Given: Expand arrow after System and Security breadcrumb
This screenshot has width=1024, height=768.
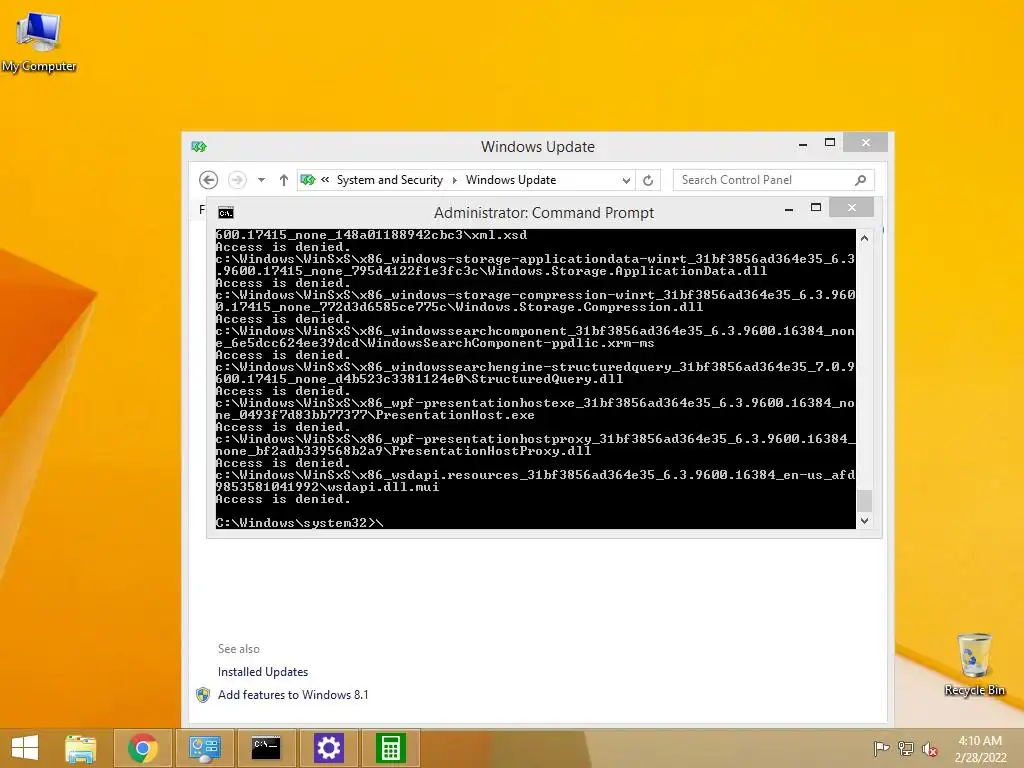Looking at the screenshot, I should point(455,180).
